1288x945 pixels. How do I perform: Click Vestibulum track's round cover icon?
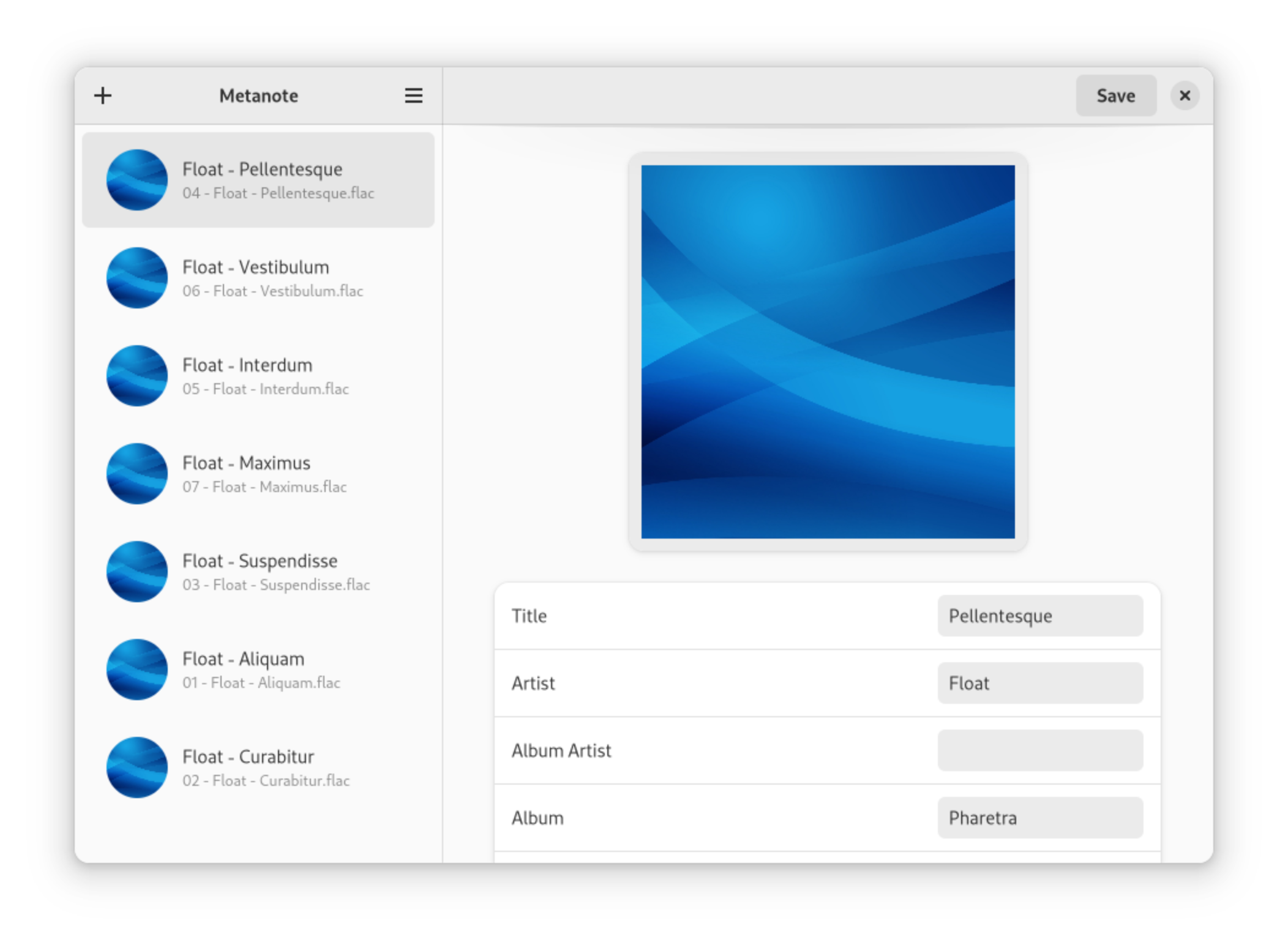tap(137, 278)
